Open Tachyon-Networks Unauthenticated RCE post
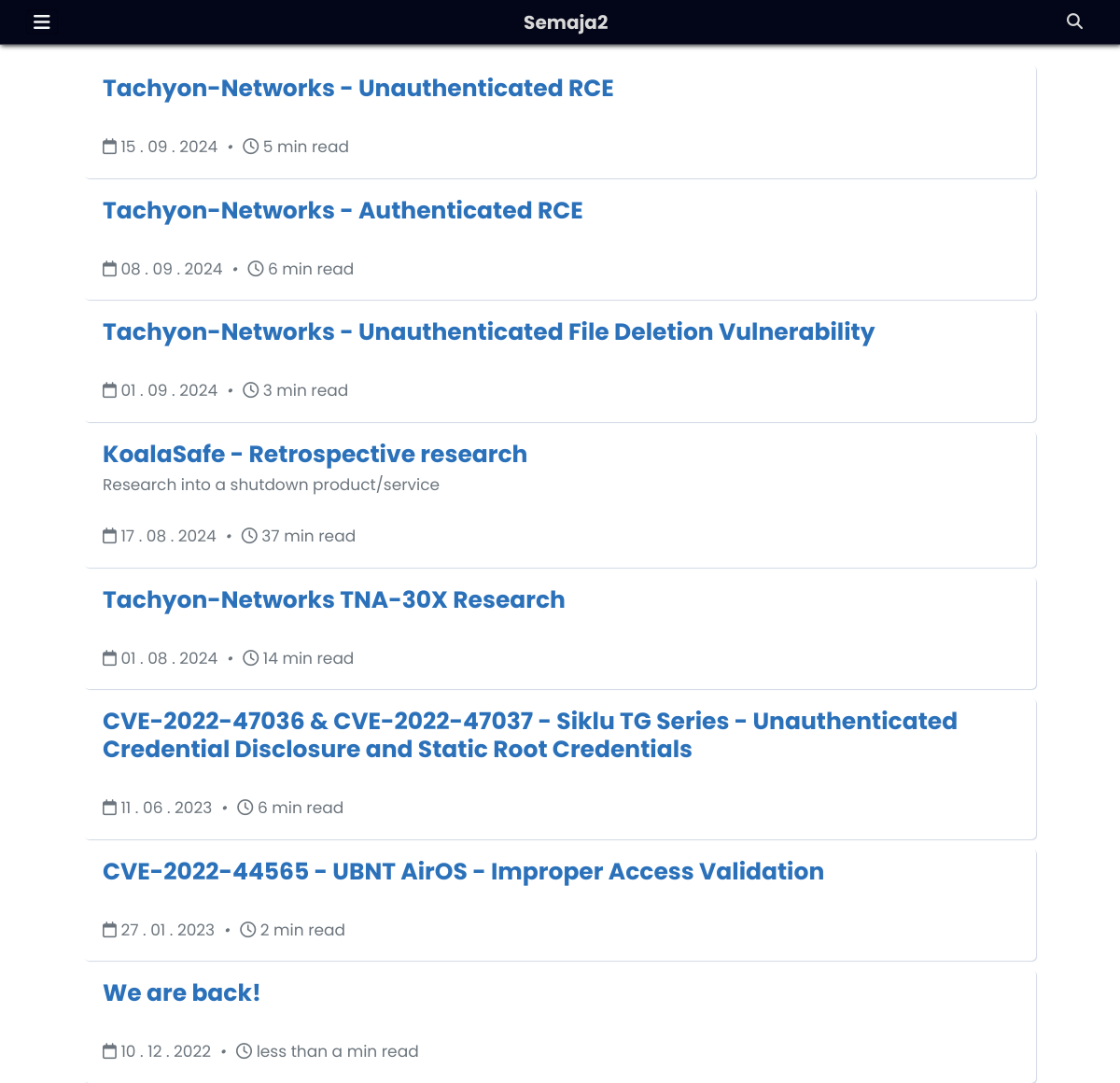The image size is (1120, 1083). pos(358,88)
